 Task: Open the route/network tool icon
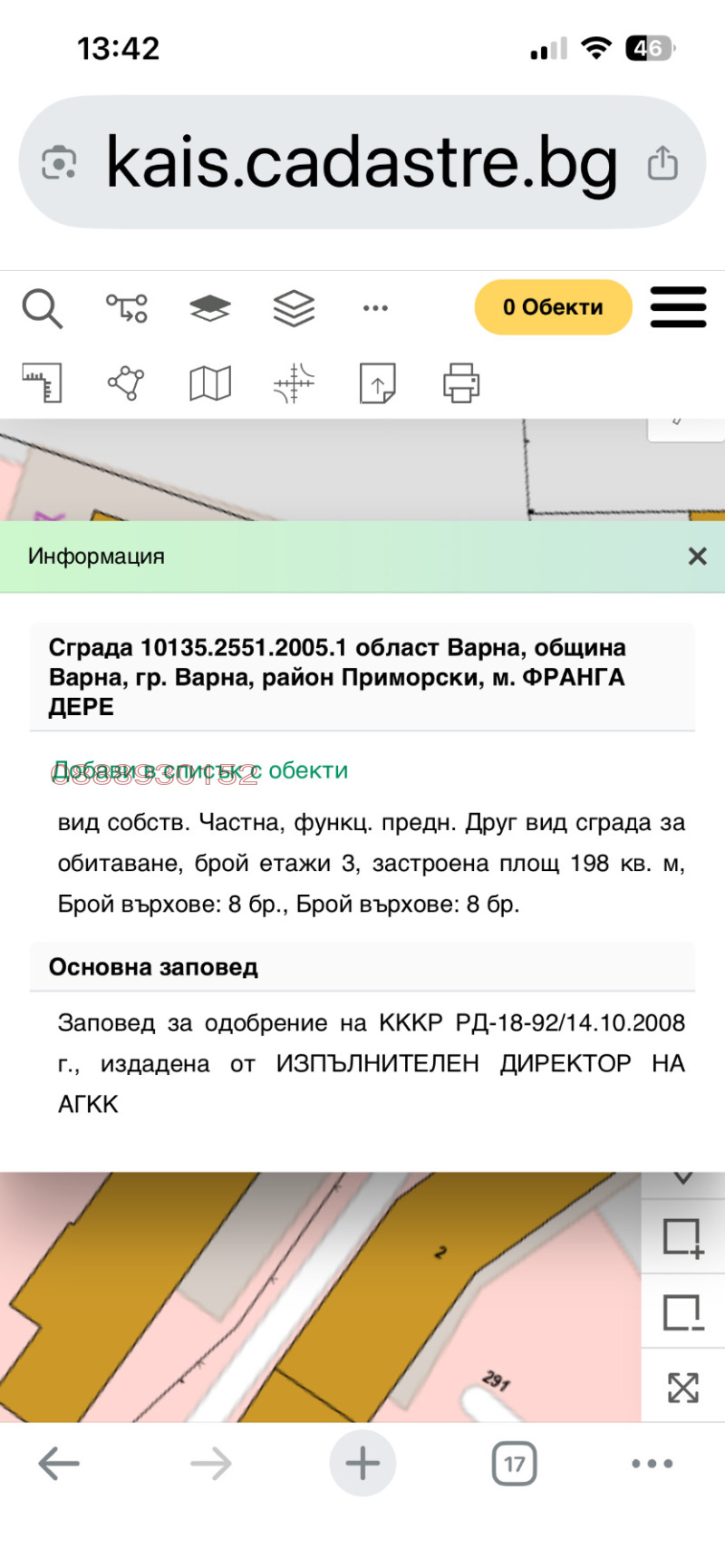tap(126, 308)
